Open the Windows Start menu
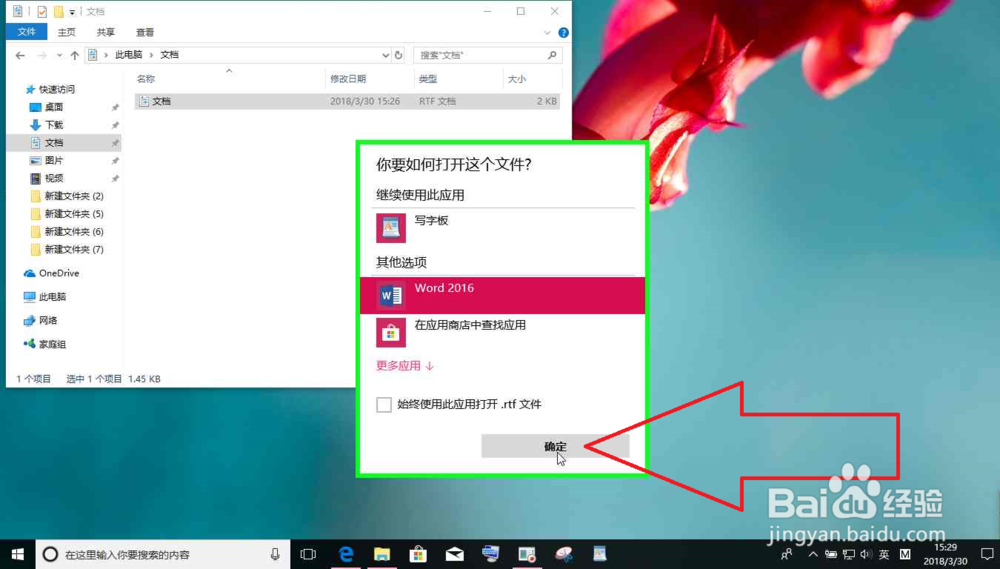The height and width of the screenshot is (569, 1000). [18, 554]
